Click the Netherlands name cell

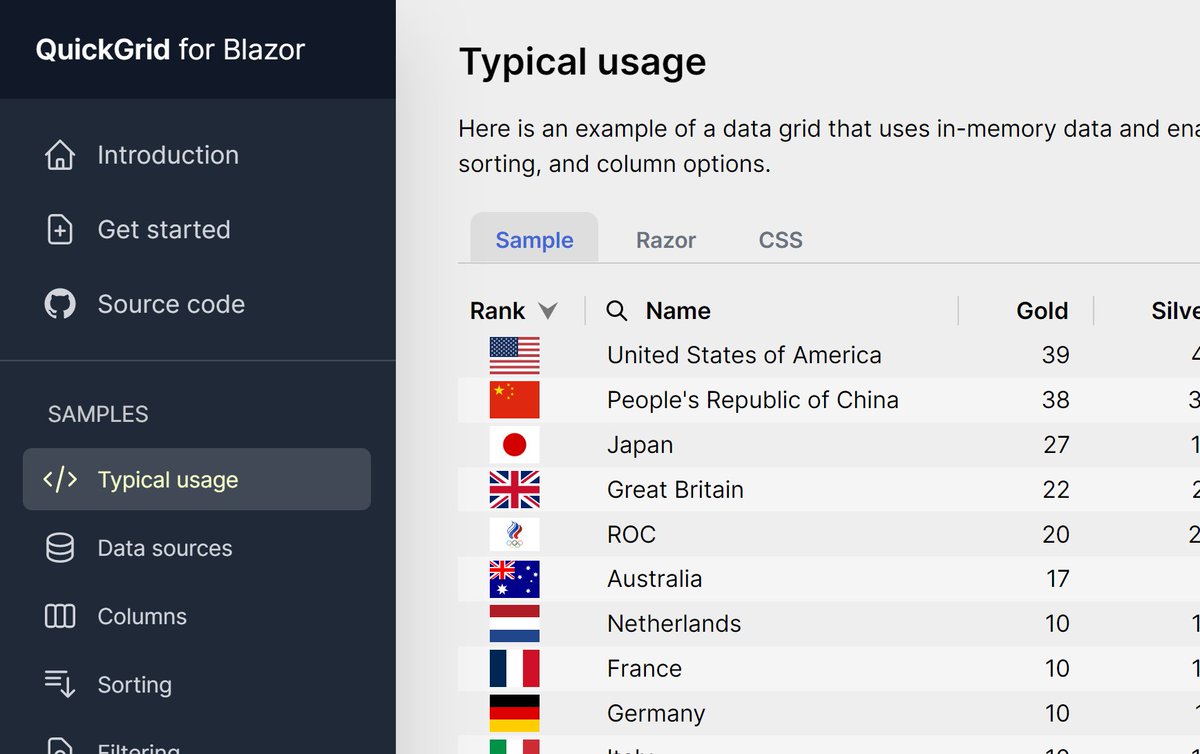point(674,624)
